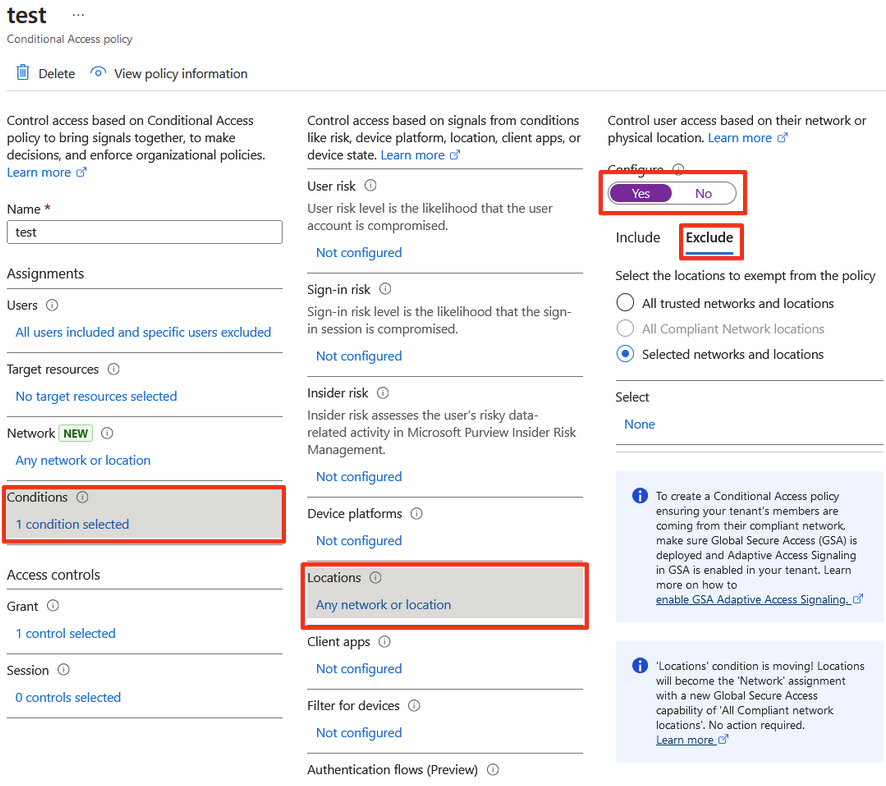Open the 1 condition selected link
Screen dimensions: 886x786
[x=72, y=524]
